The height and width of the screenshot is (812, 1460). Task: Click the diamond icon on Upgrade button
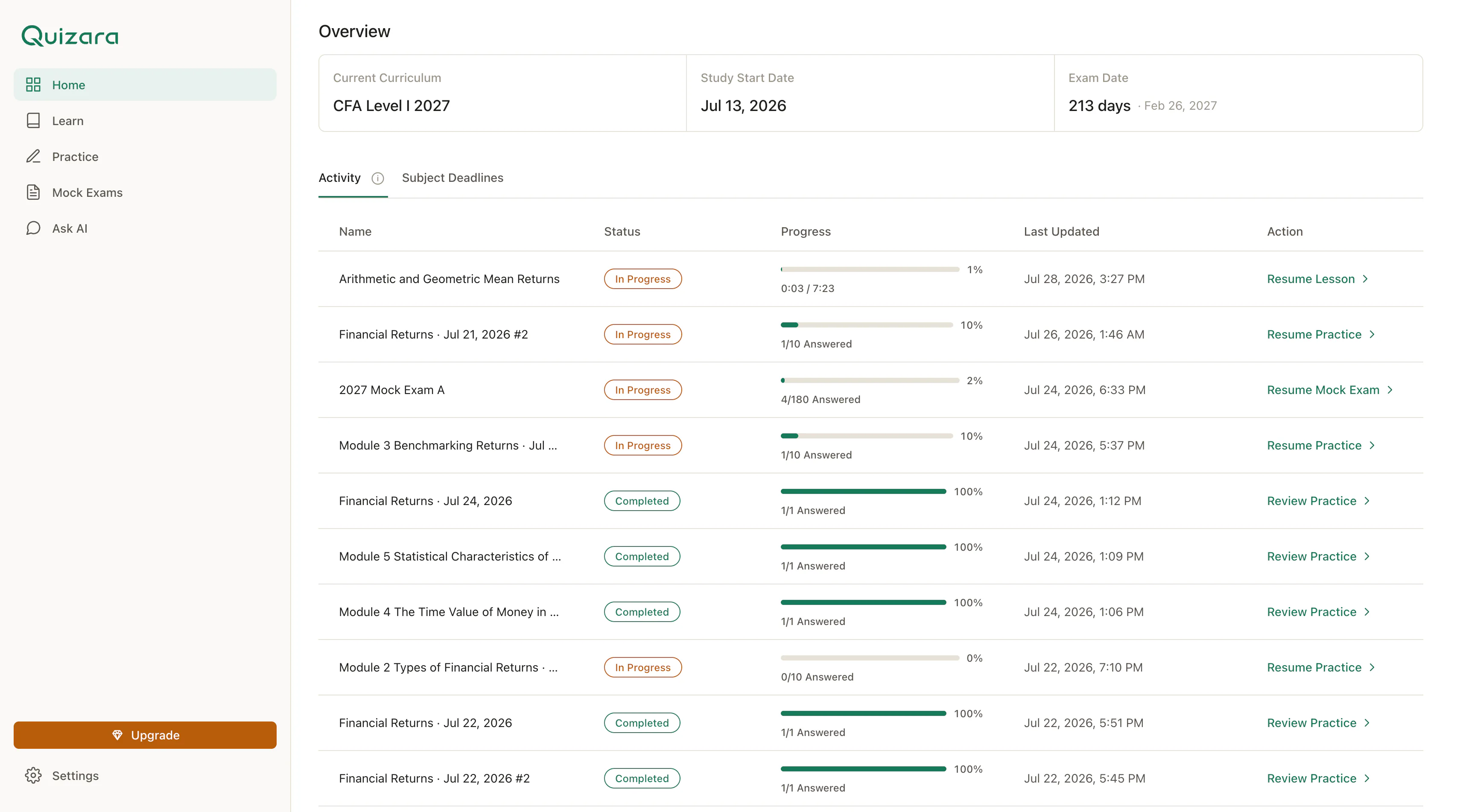(x=117, y=735)
